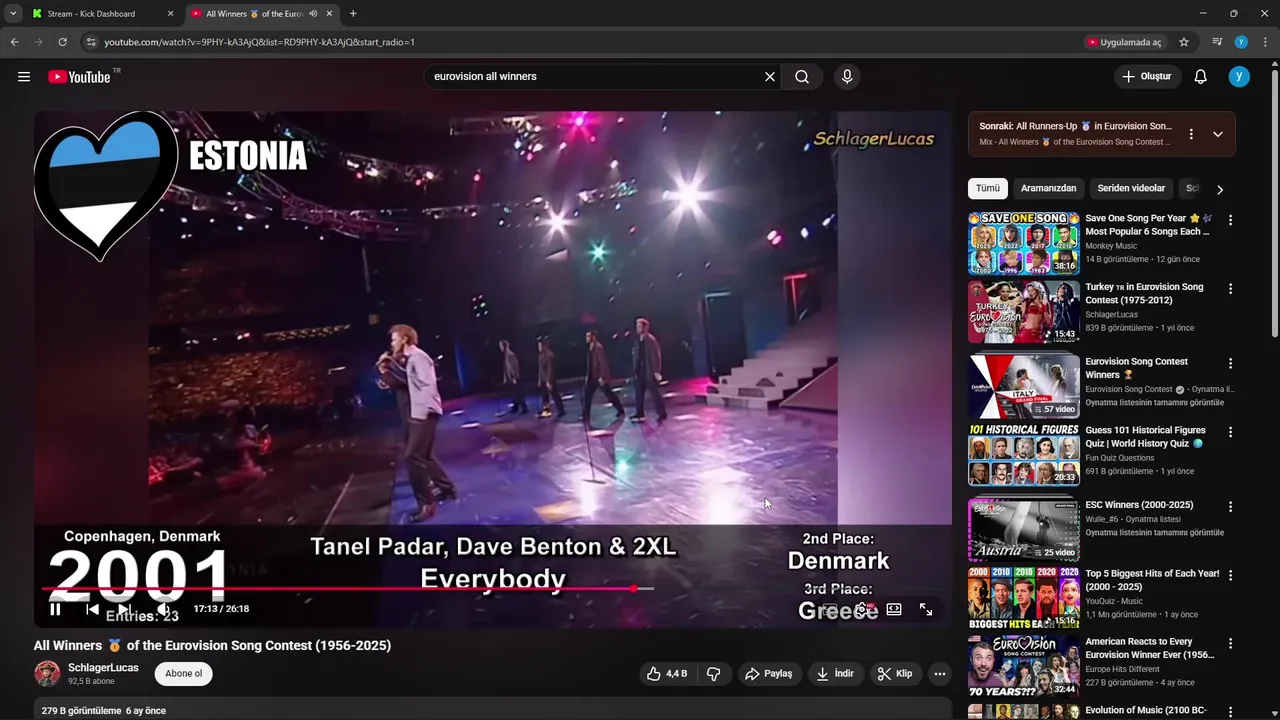Open SchlagerLucas channel name link
Viewport: 1280px width, 720px height.
pyautogui.click(x=103, y=668)
